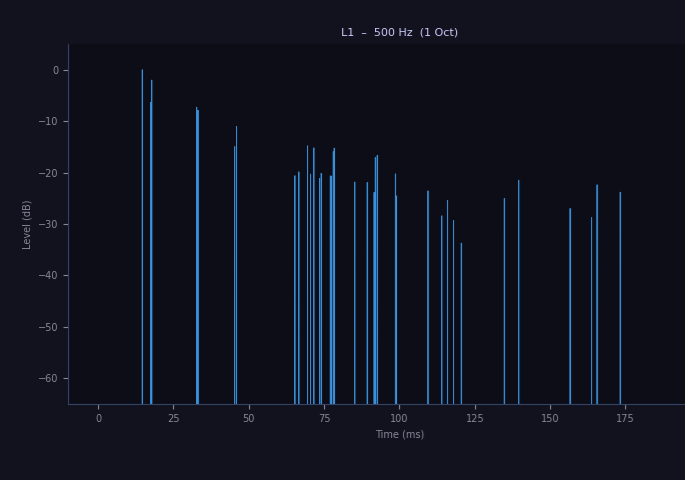Click the 50 tick label on the time axis

pyautogui.click(x=249, y=418)
